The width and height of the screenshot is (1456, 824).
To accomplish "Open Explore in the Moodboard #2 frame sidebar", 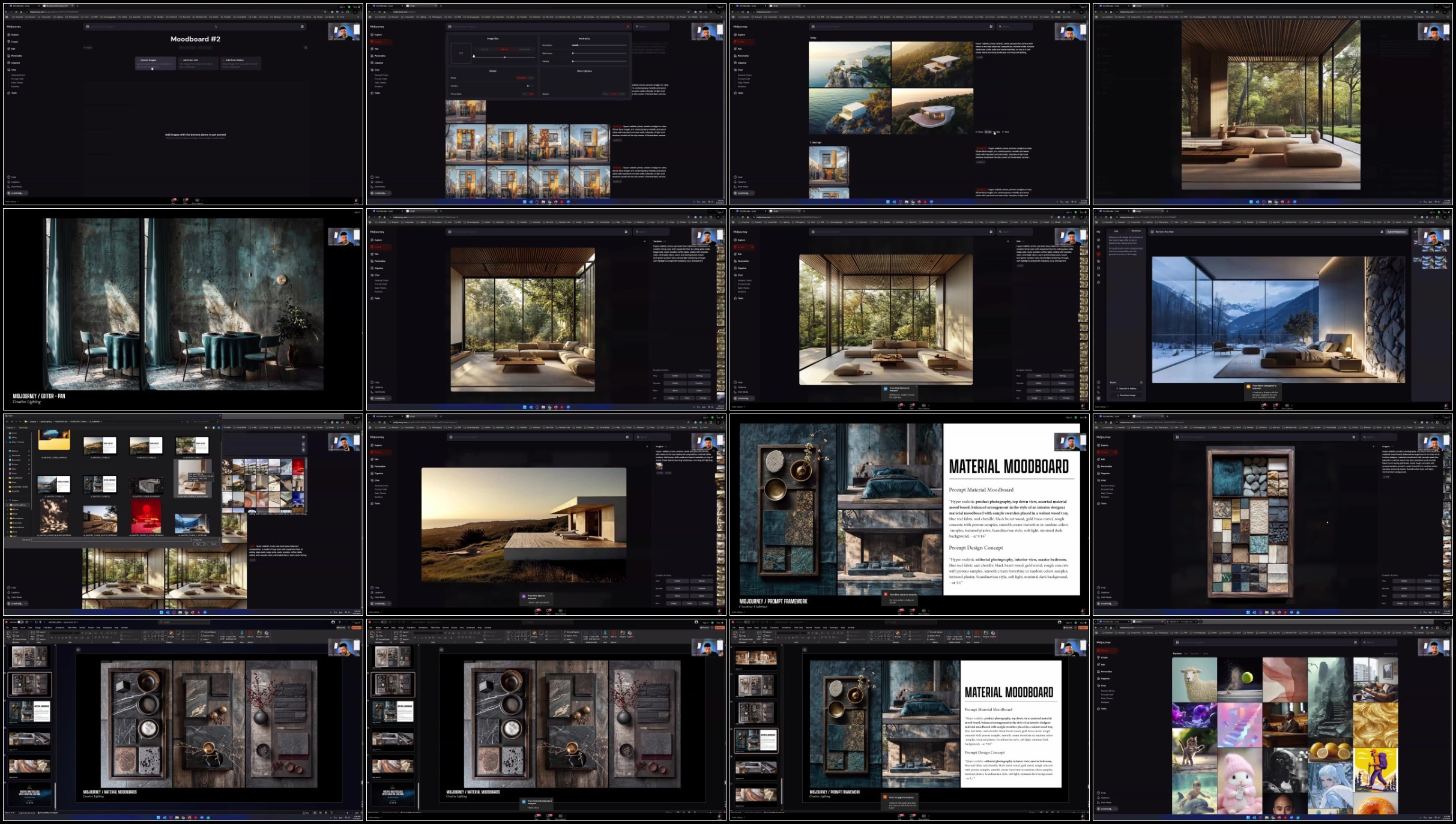I will coord(13,35).
